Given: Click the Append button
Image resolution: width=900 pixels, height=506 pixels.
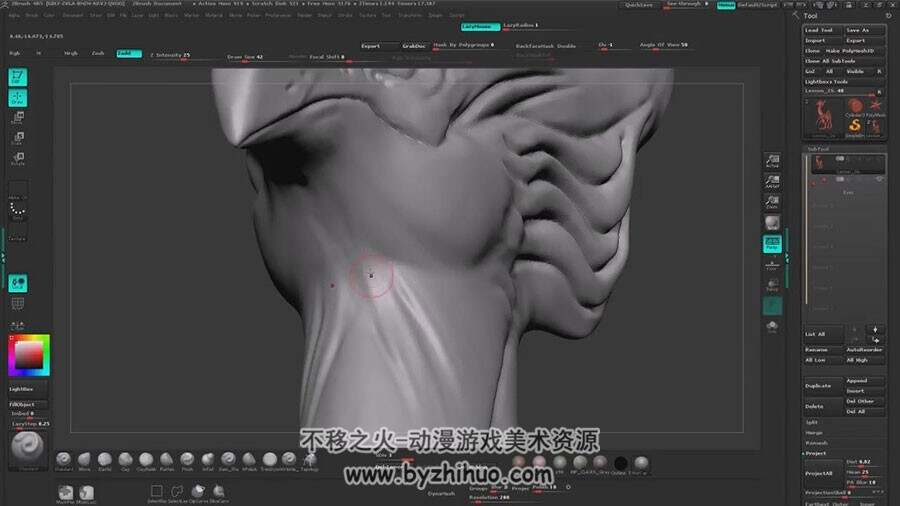Looking at the screenshot, I should (x=864, y=381).
